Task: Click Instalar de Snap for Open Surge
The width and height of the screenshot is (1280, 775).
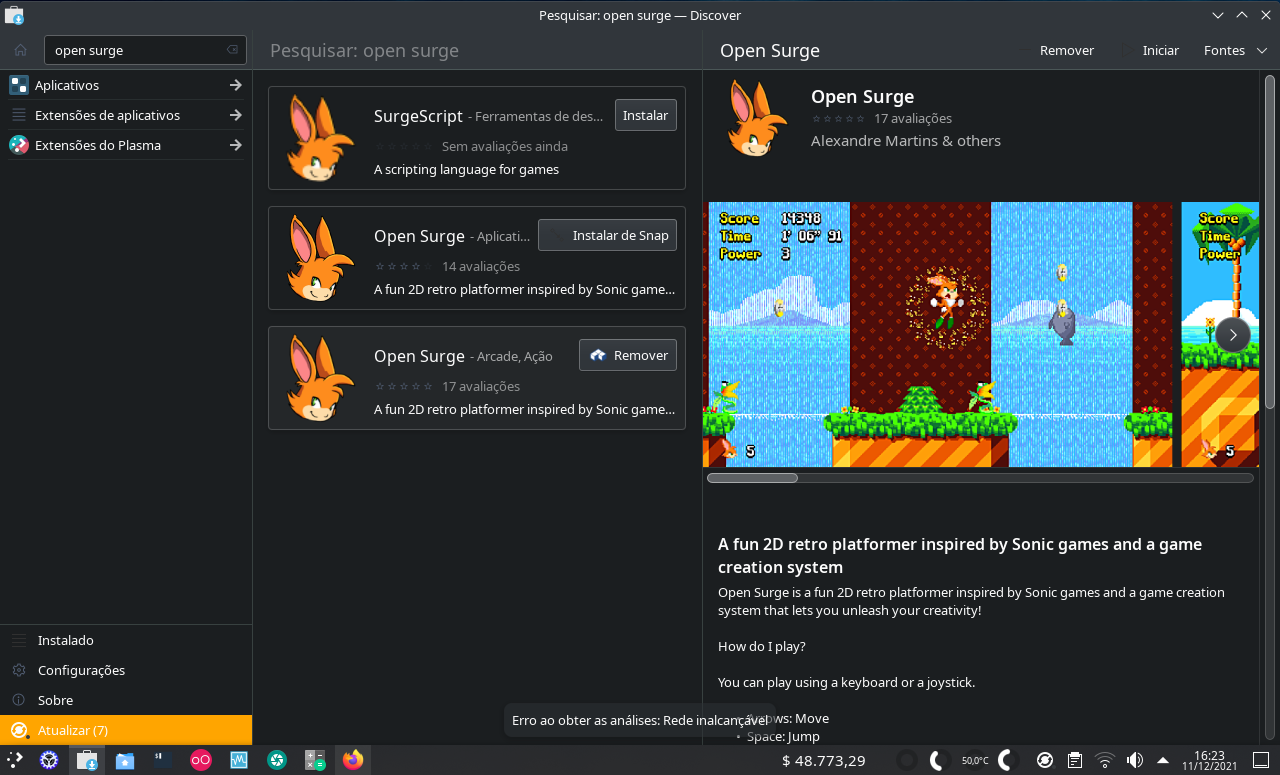Action: click(x=607, y=235)
